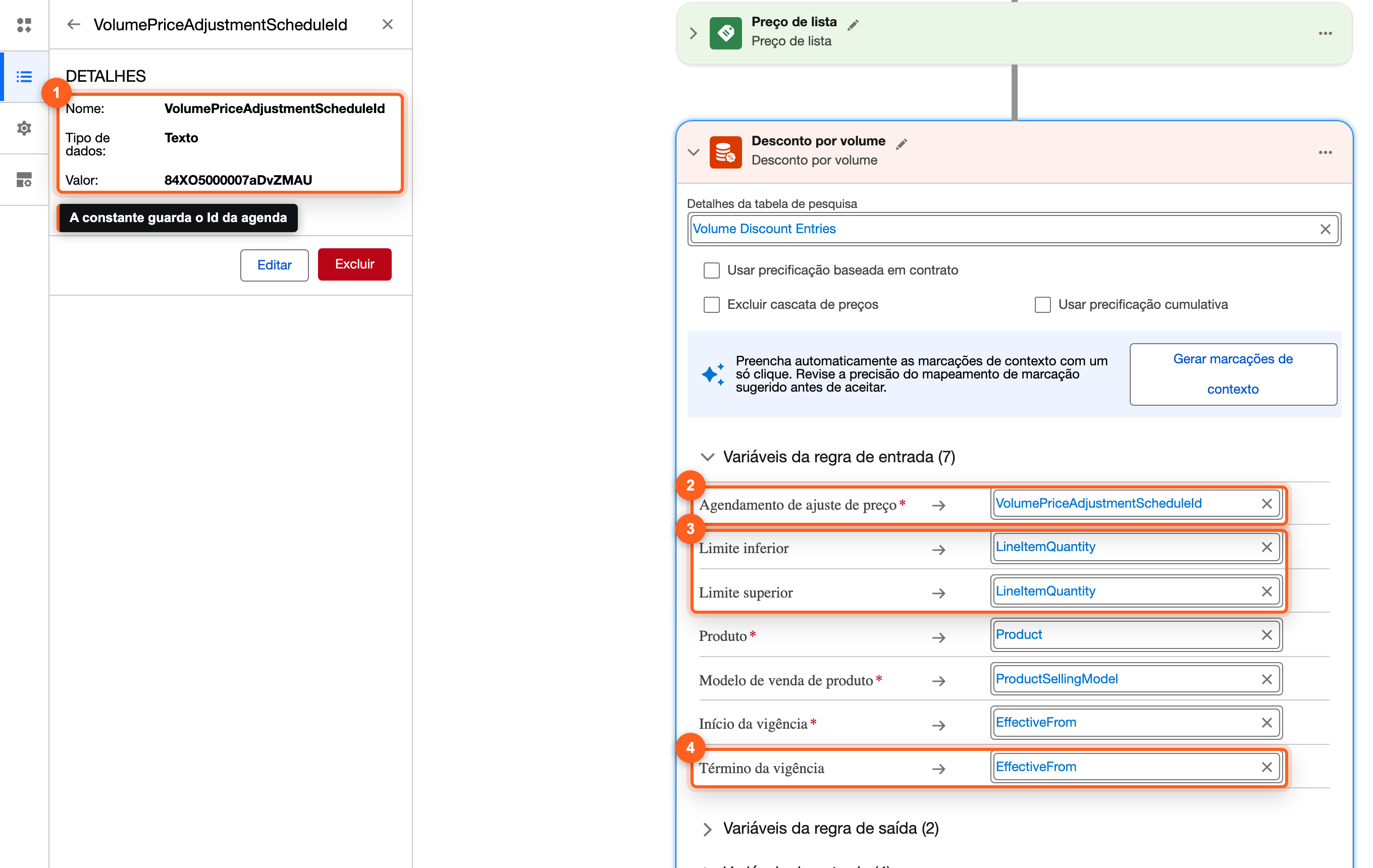
Task: Click the Término da vigência EffectiveFrom field
Action: pos(1136,767)
